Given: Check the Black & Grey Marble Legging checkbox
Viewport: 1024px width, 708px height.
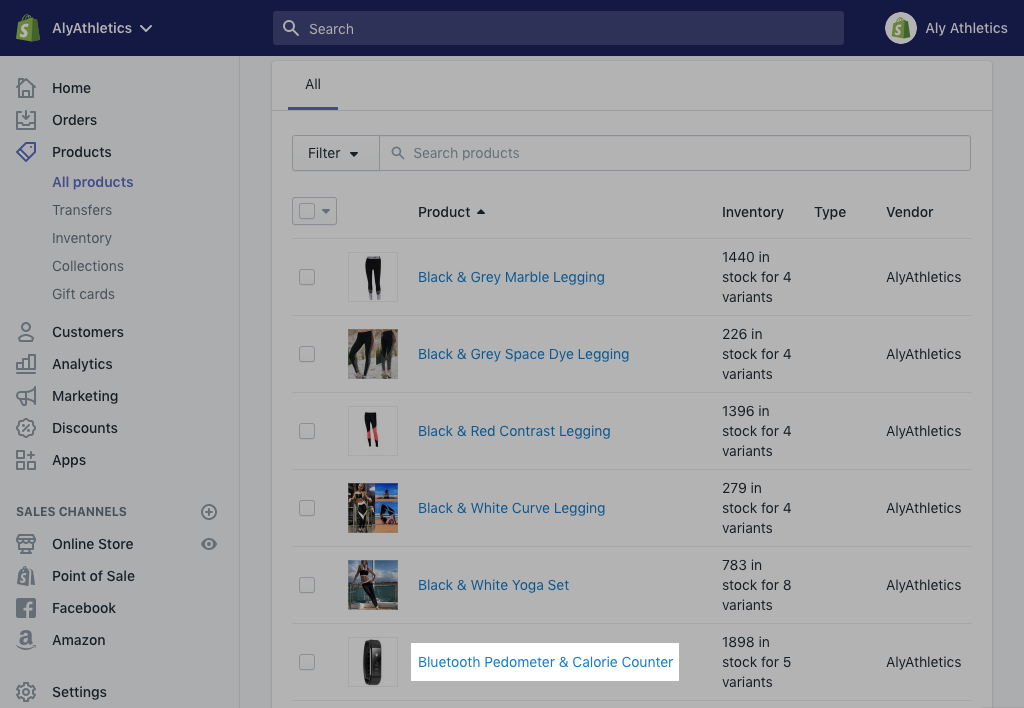Looking at the screenshot, I should pos(307,277).
